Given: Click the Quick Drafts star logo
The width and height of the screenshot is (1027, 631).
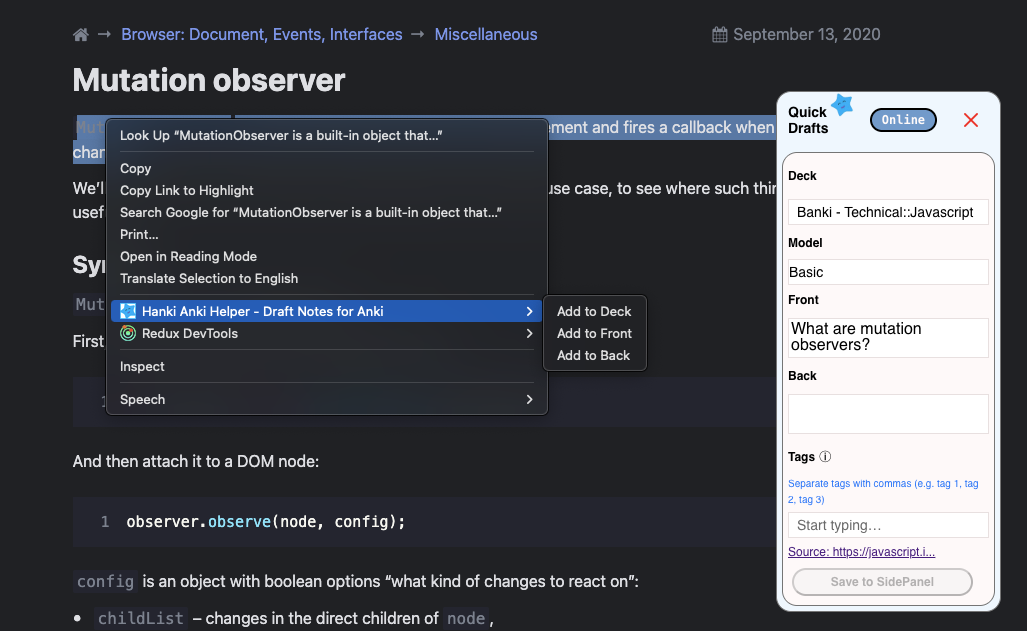Looking at the screenshot, I should pyautogui.click(x=842, y=105).
